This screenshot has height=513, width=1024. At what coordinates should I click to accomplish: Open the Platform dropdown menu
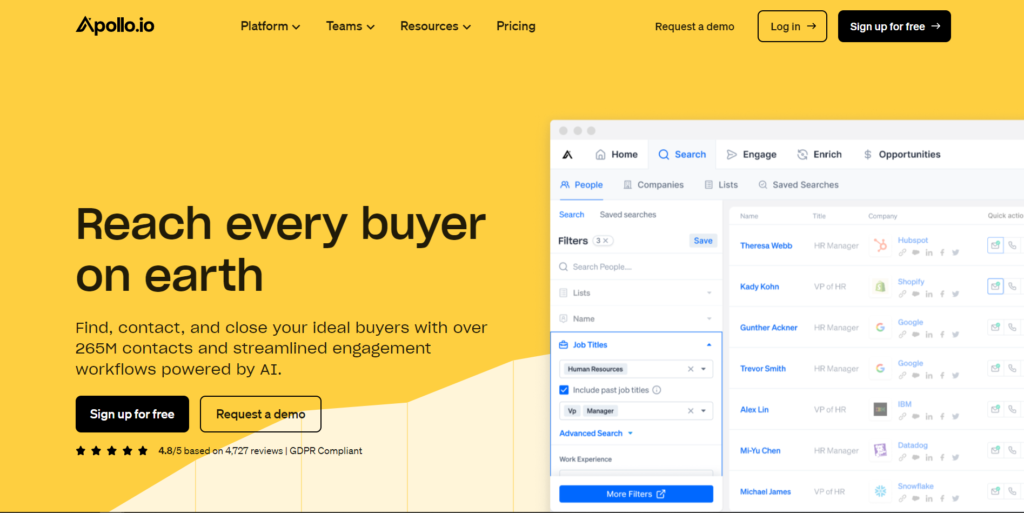click(x=270, y=26)
